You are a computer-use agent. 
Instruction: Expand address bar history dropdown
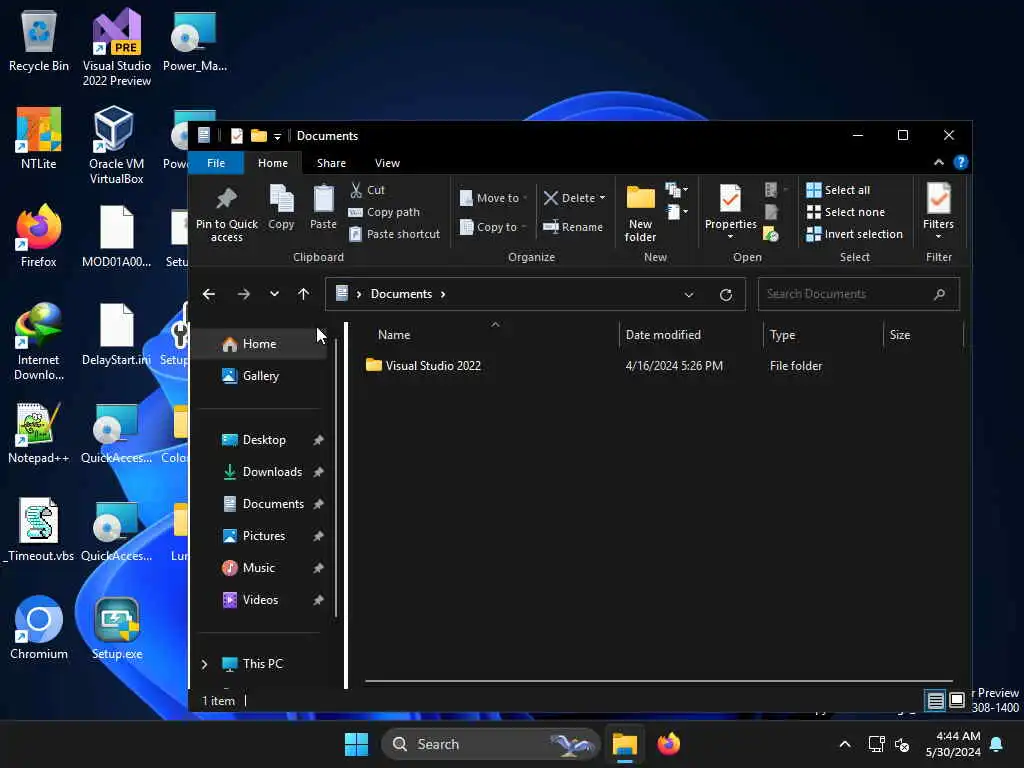point(688,295)
